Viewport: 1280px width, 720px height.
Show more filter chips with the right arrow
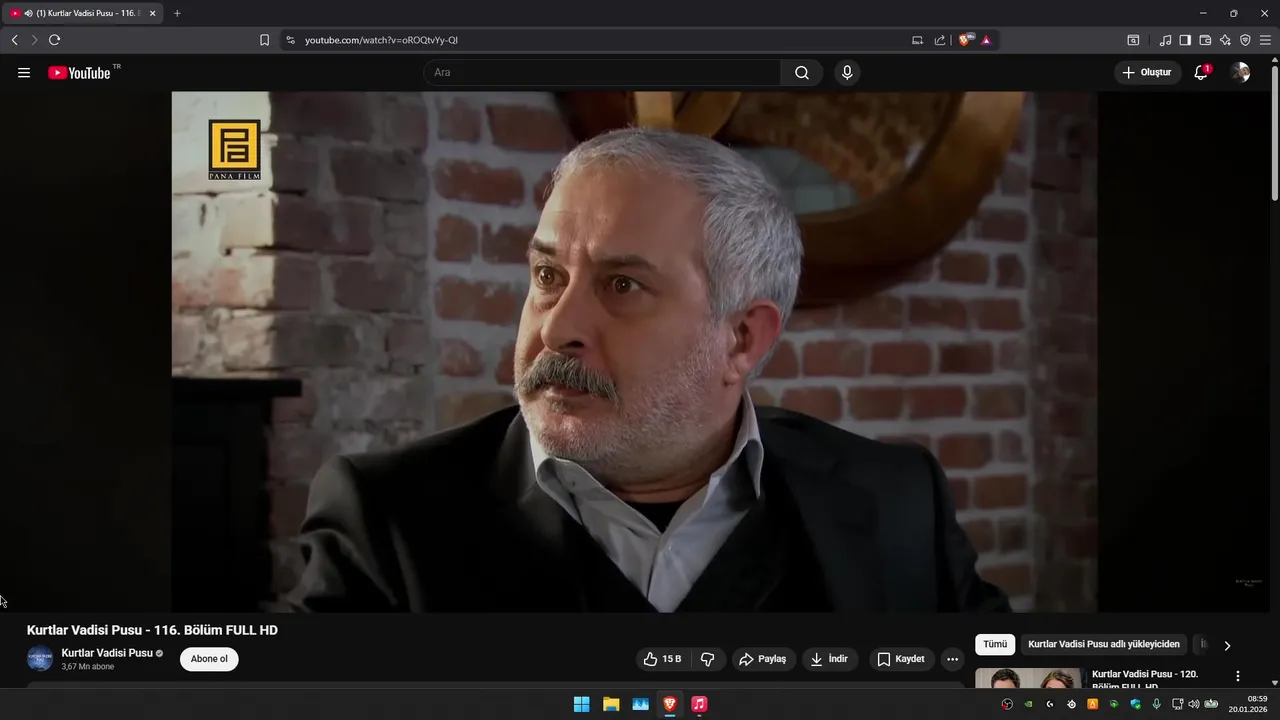1227,646
